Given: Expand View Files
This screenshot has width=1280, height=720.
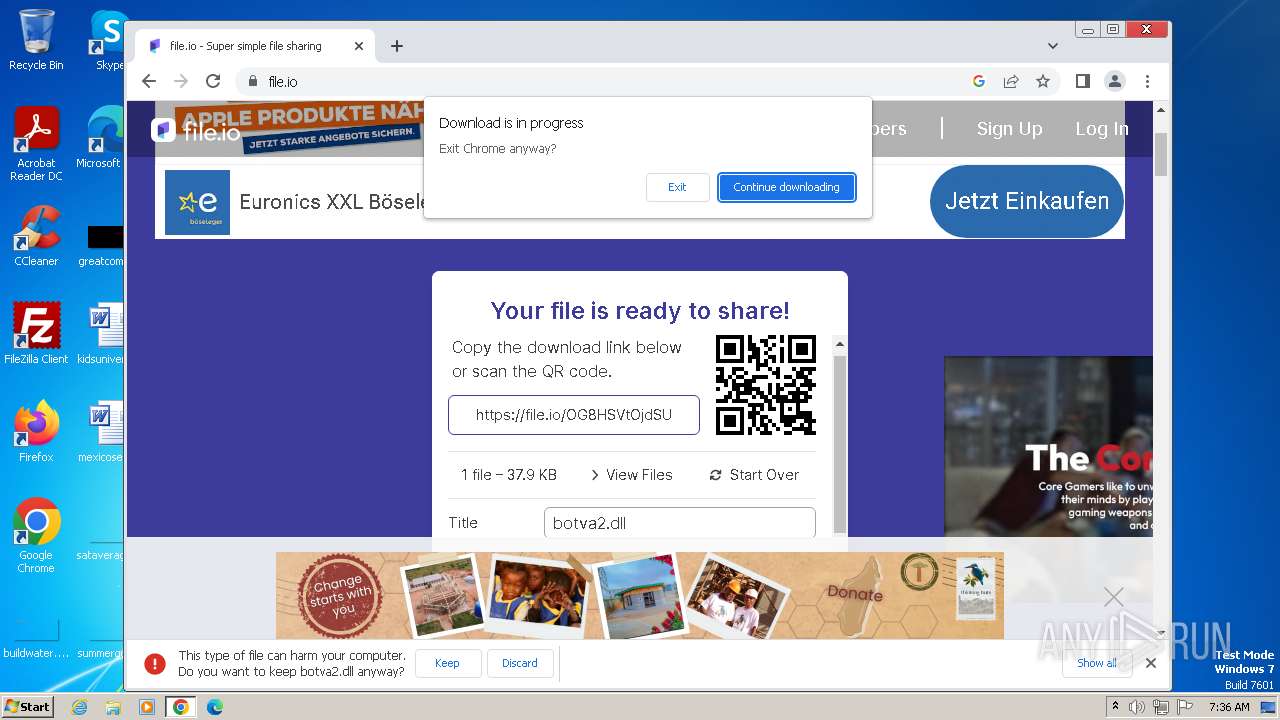Looking at the screenshot, I should 631,475.
